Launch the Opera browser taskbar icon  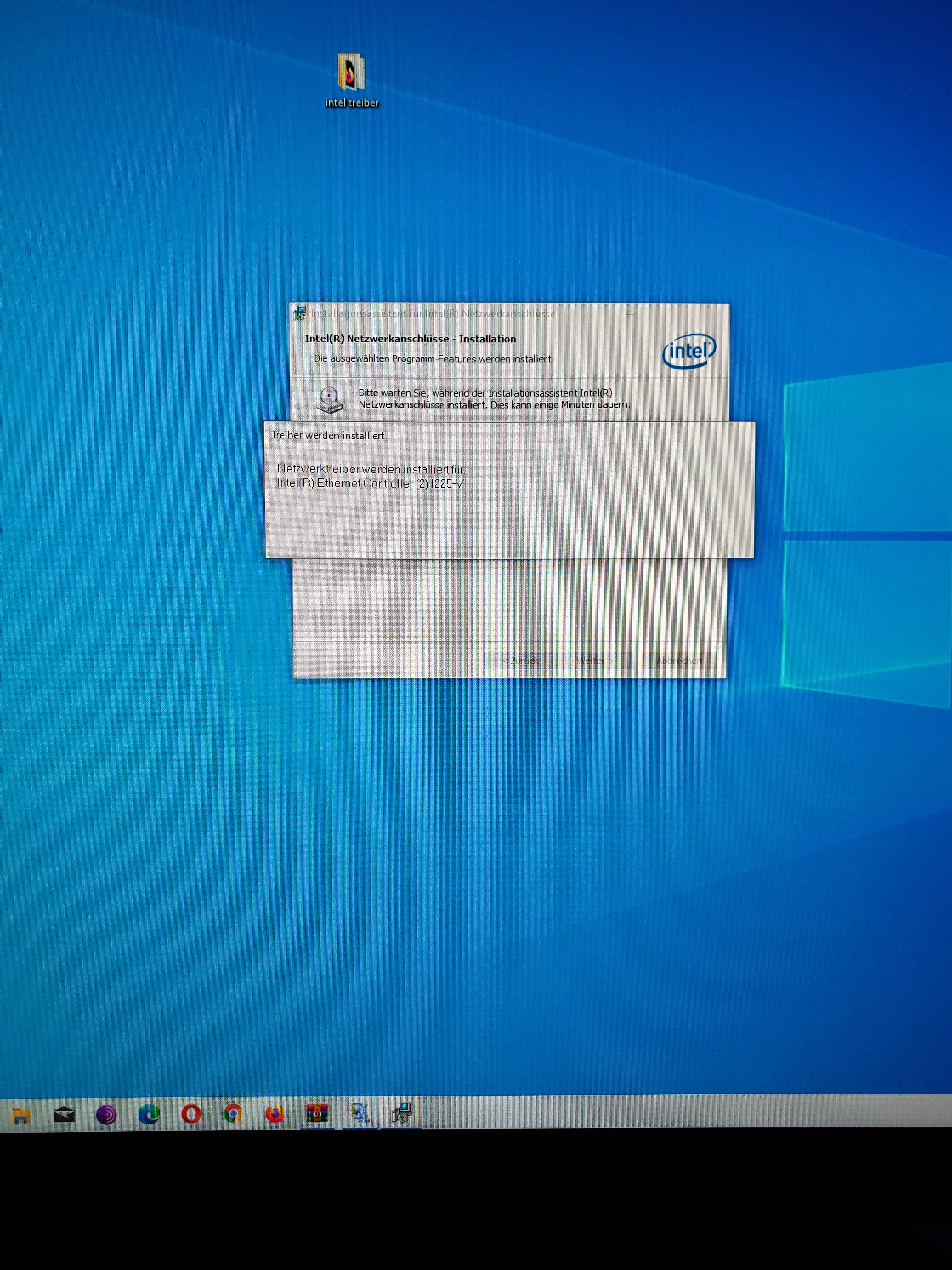191,1114
